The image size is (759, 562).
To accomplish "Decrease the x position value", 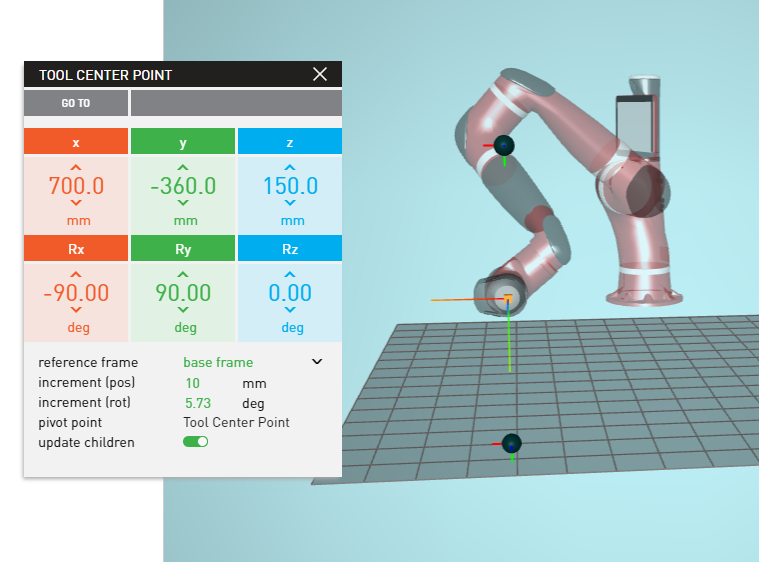I will point(76,203).
